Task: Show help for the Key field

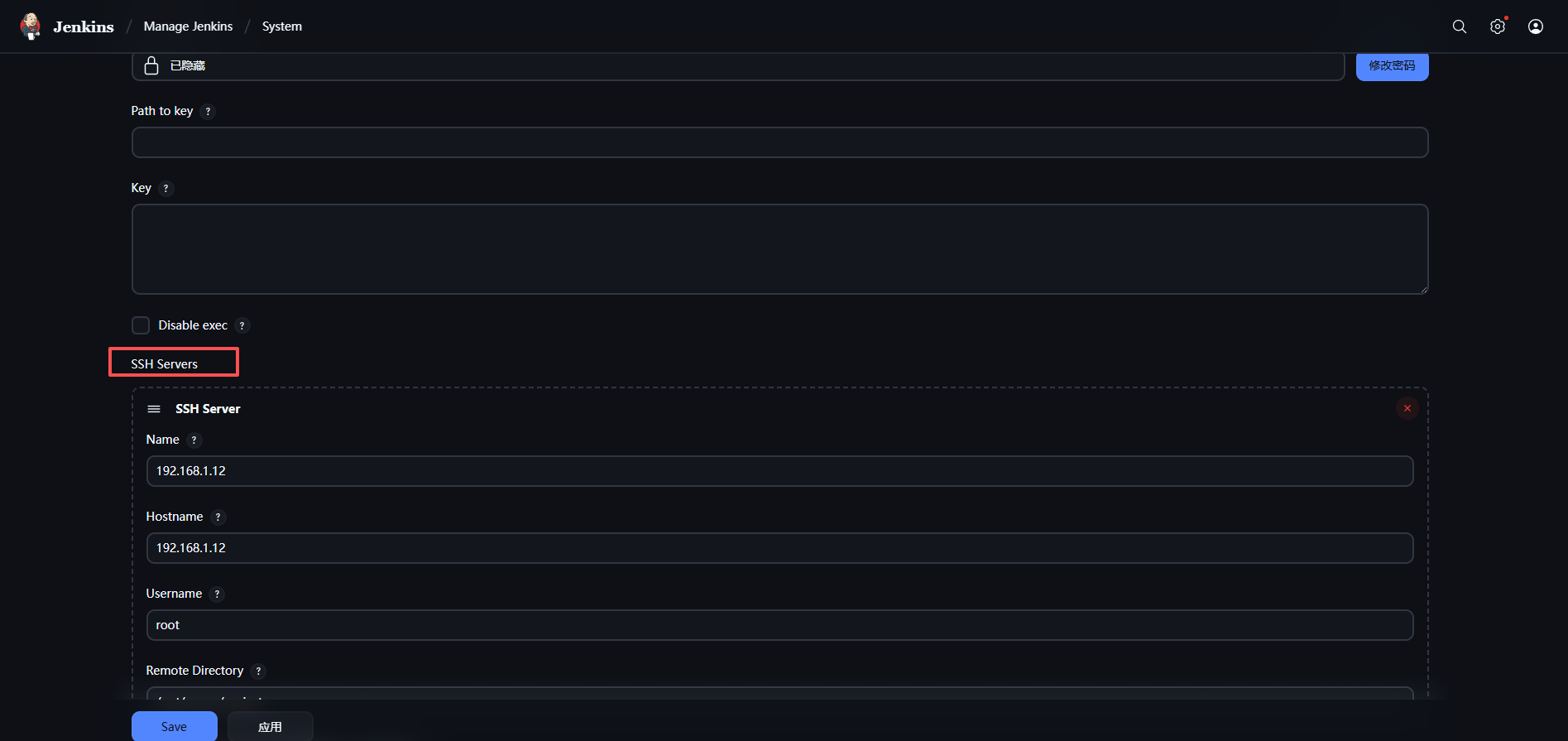Action: 165,189
